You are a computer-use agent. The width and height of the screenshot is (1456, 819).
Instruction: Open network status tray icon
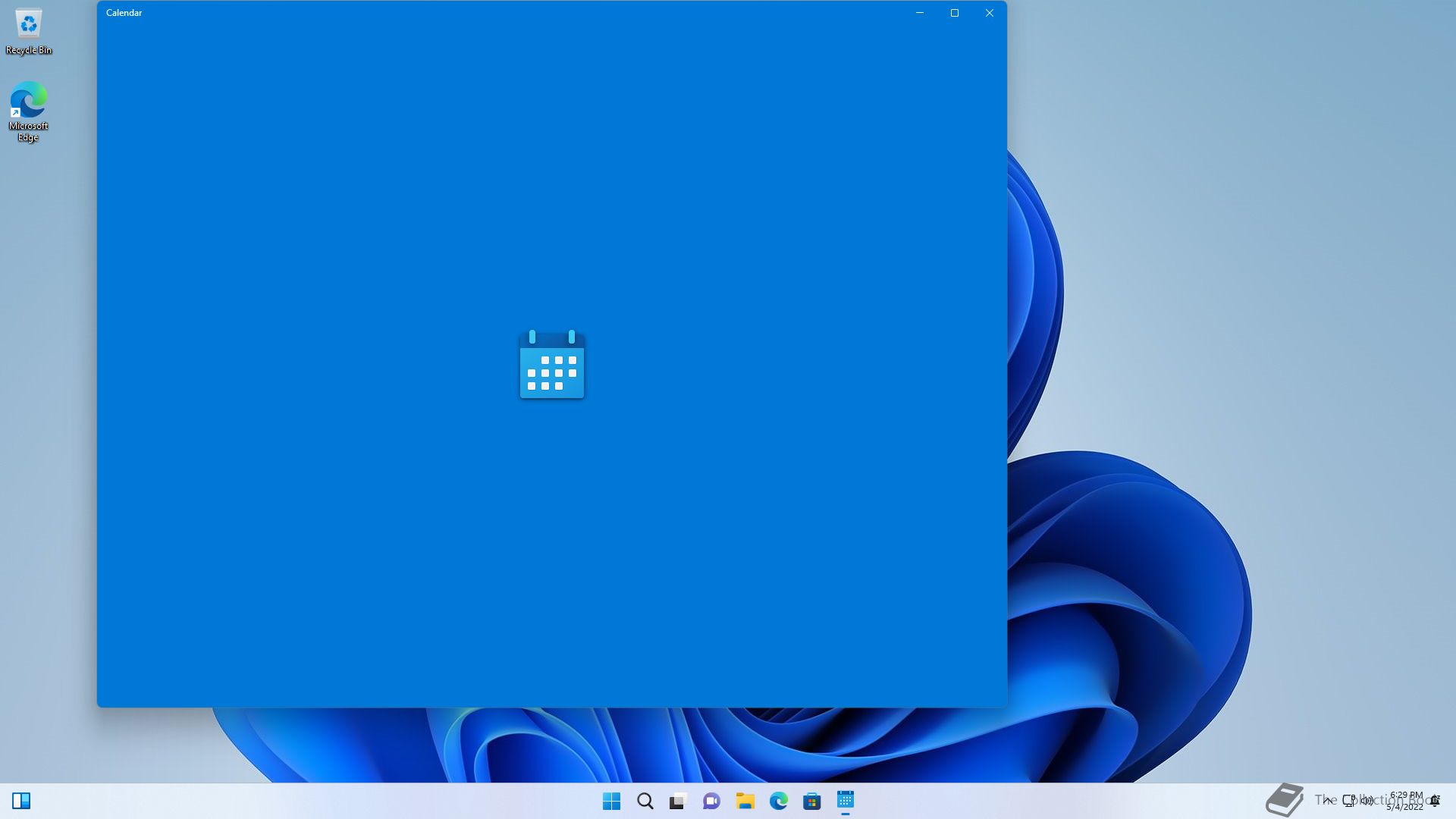(x=1349, y=800)
